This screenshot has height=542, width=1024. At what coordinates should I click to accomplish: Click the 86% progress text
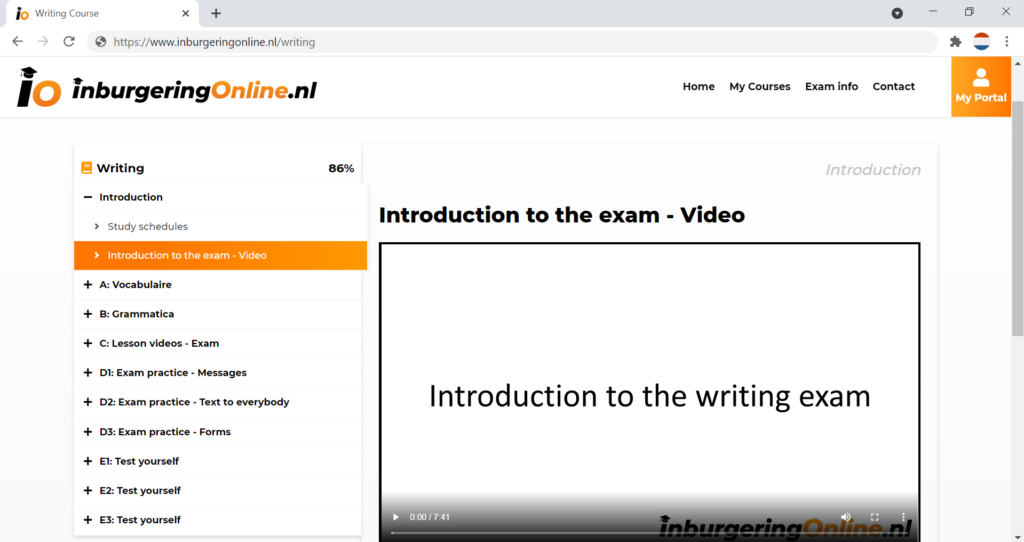341,168
